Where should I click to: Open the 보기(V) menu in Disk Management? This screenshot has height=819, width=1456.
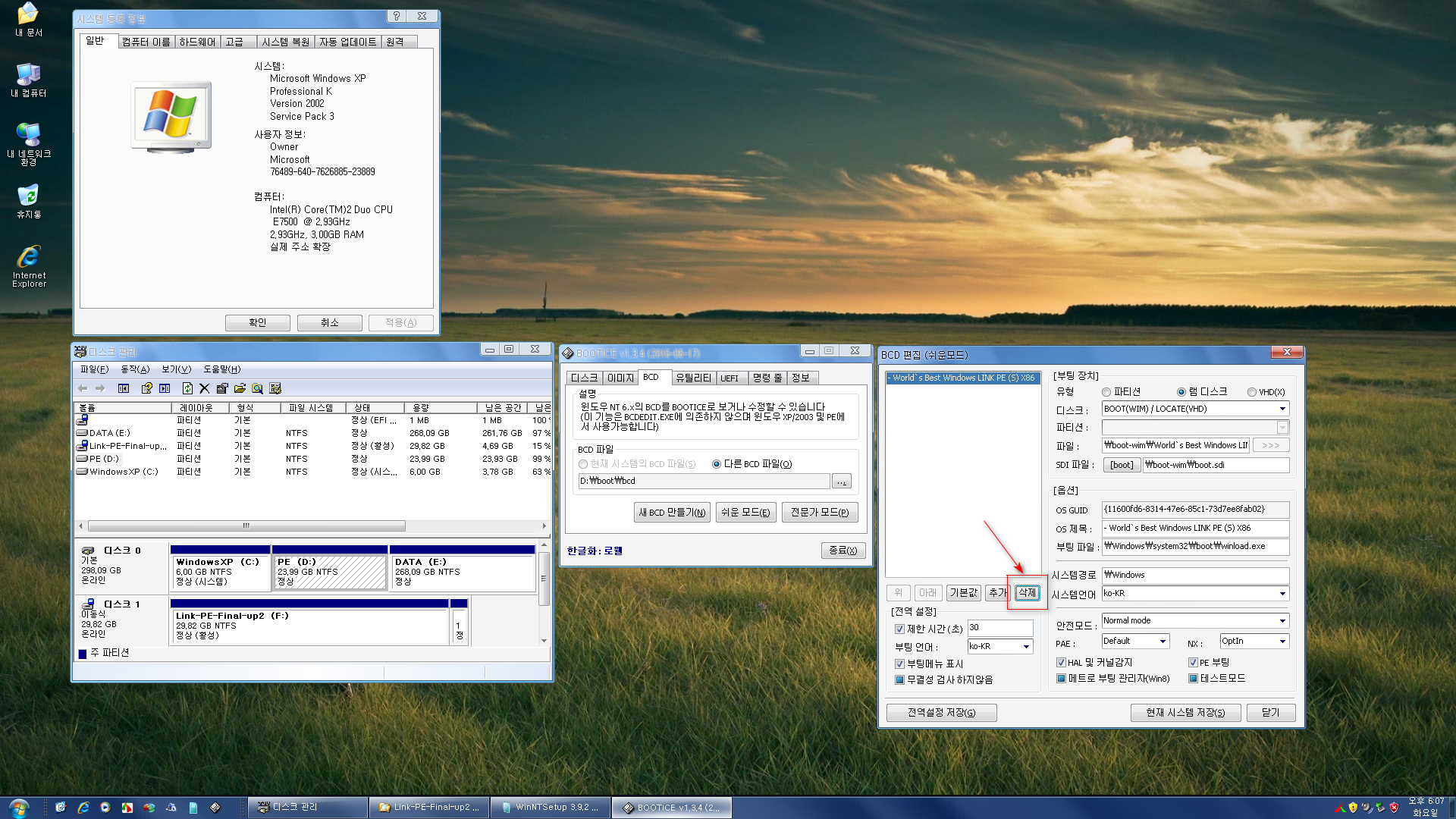pyautogui.click(x=176, y=369)
